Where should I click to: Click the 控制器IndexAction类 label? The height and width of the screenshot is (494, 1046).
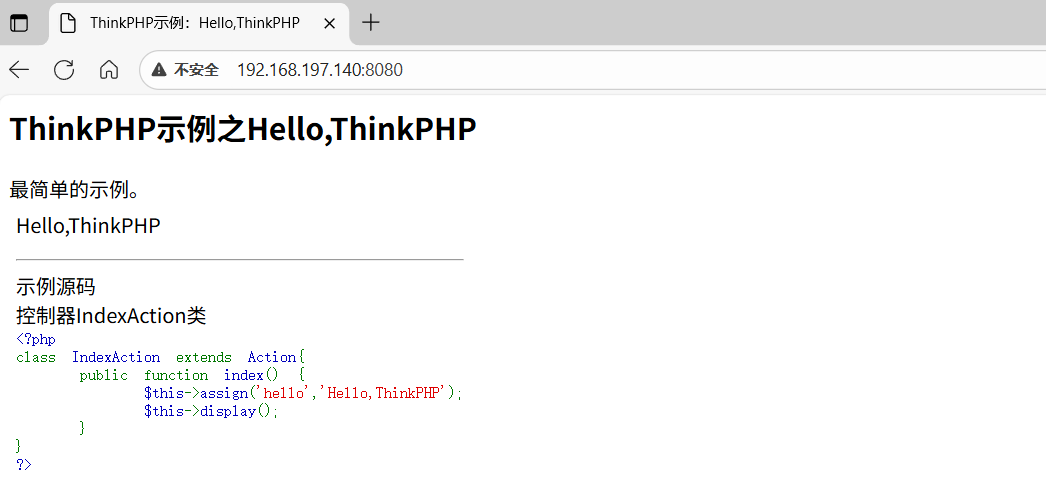pos(111,316)
